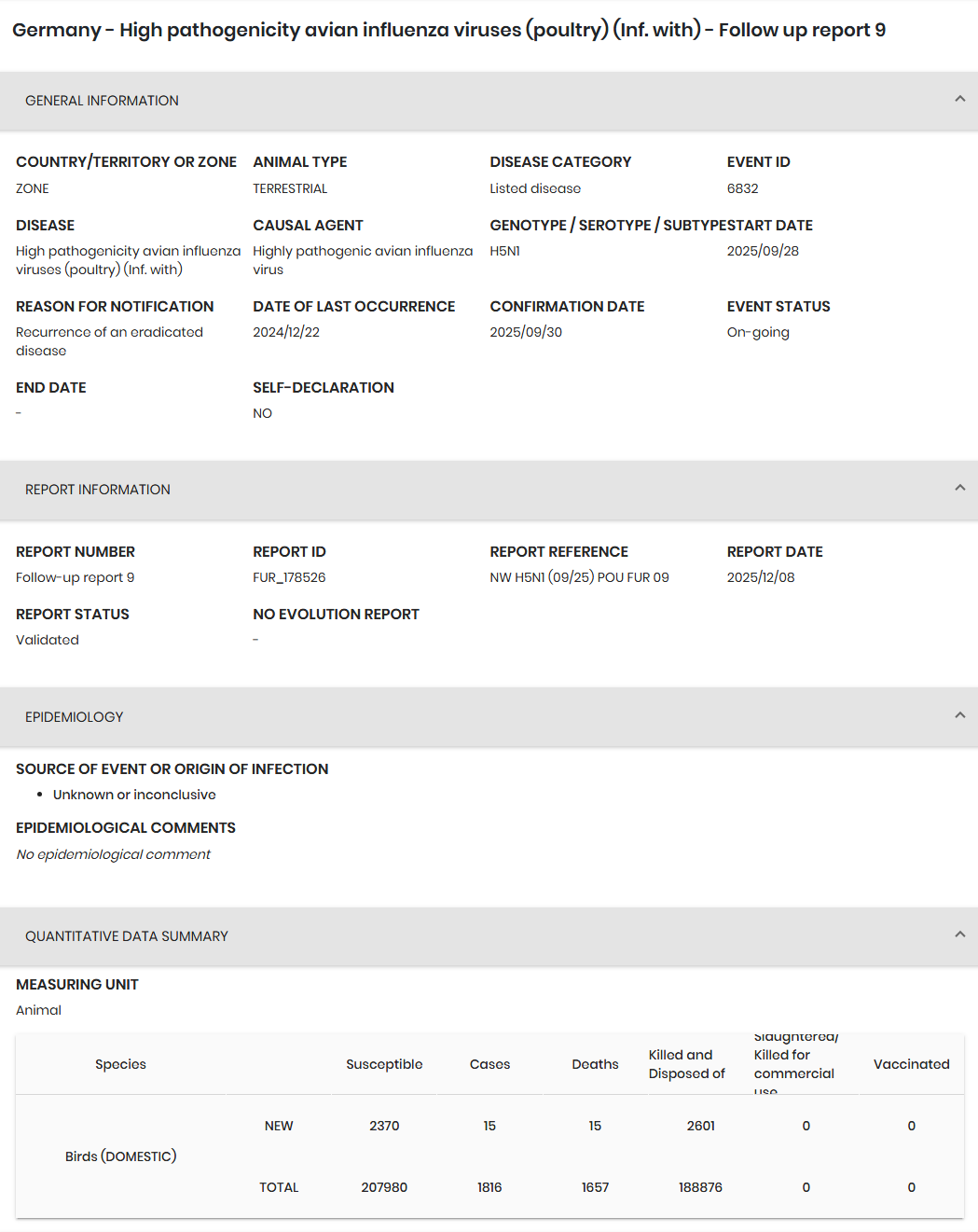Screen dimensions: 978x1232
Task: Click the report ID FUR_178526
Action: [x=289, y=577]
